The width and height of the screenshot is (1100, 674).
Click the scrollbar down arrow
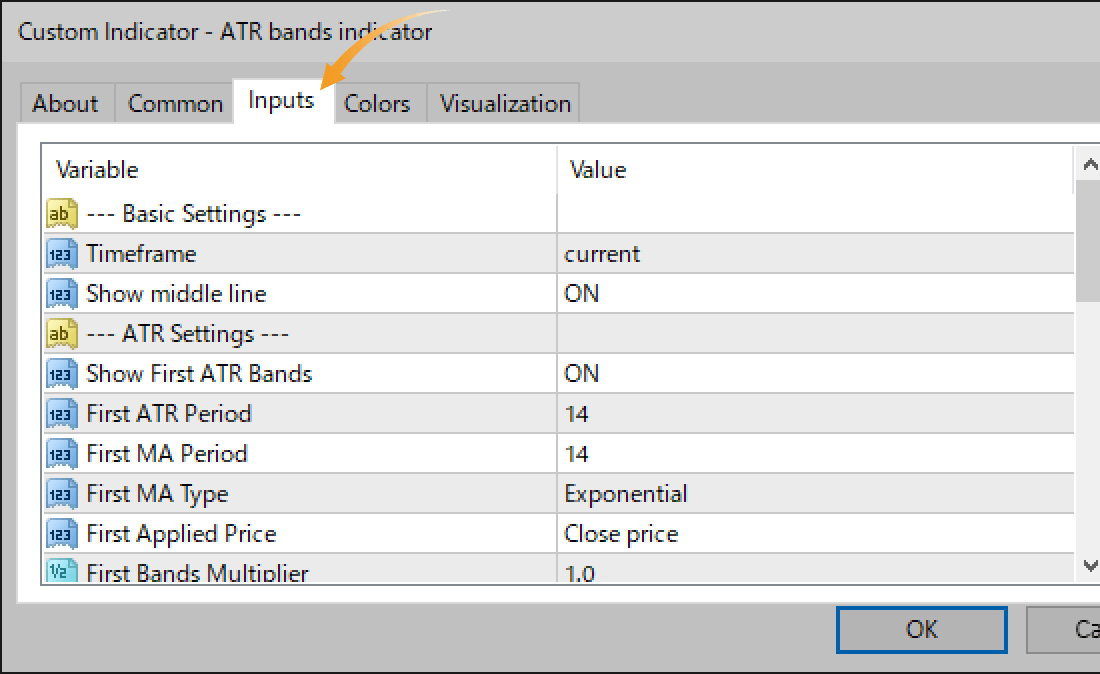pyautogui.click(x=1089, y=566)
